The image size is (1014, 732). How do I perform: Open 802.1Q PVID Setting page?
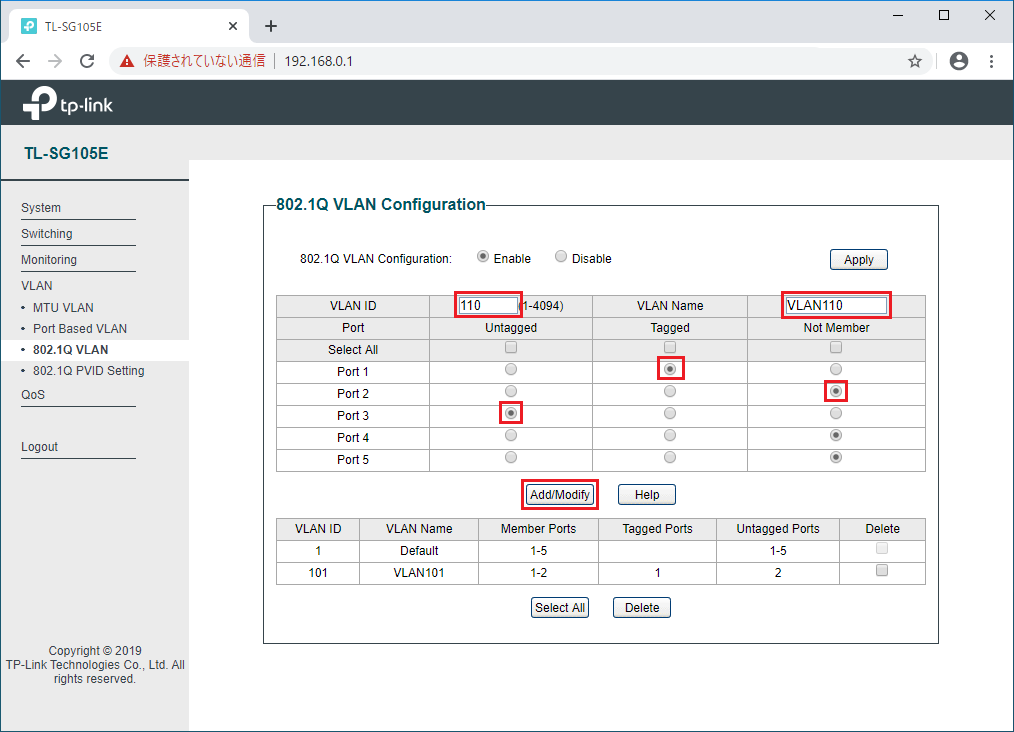click(89, 371)
